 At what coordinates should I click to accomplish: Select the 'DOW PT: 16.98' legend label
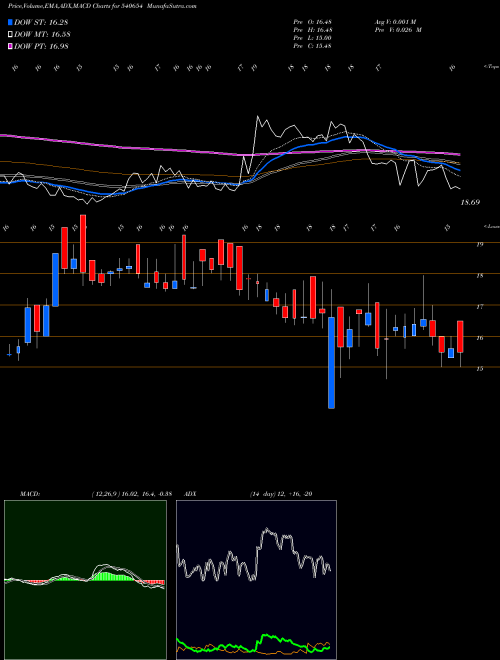click(41, 47)
